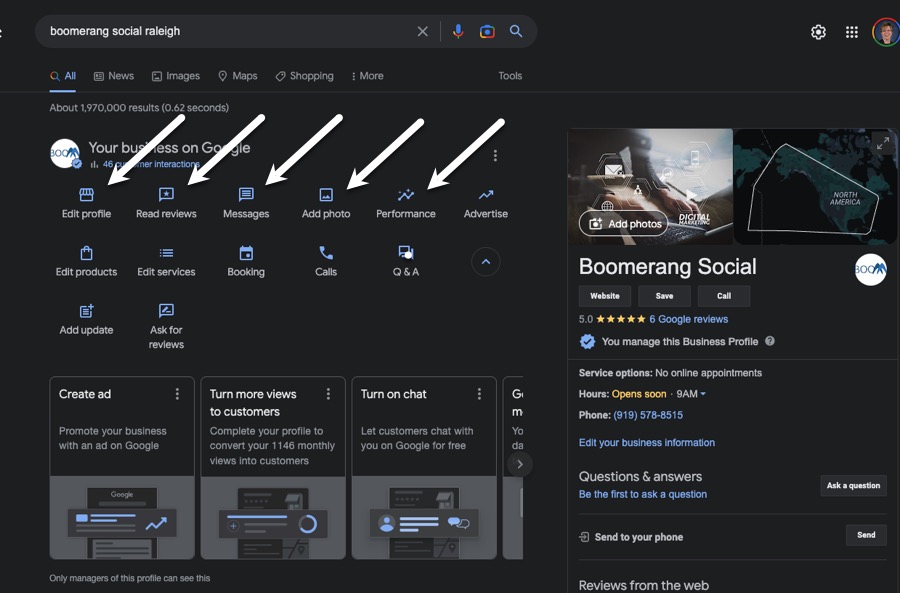Viewport: 900px width, 593px height.
Task: Clear the search box text
Action: 422,32
